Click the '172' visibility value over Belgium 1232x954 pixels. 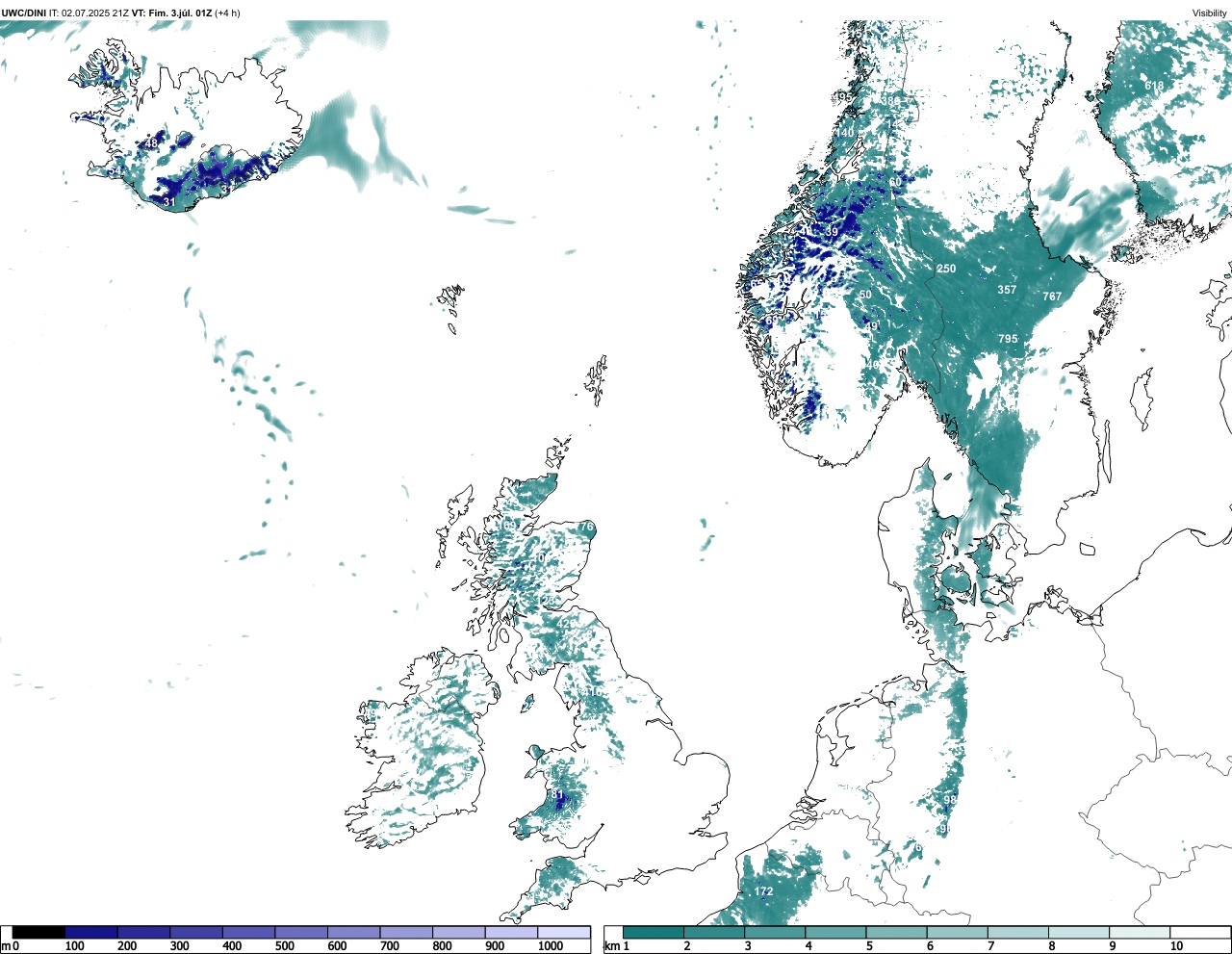point(764,891)
